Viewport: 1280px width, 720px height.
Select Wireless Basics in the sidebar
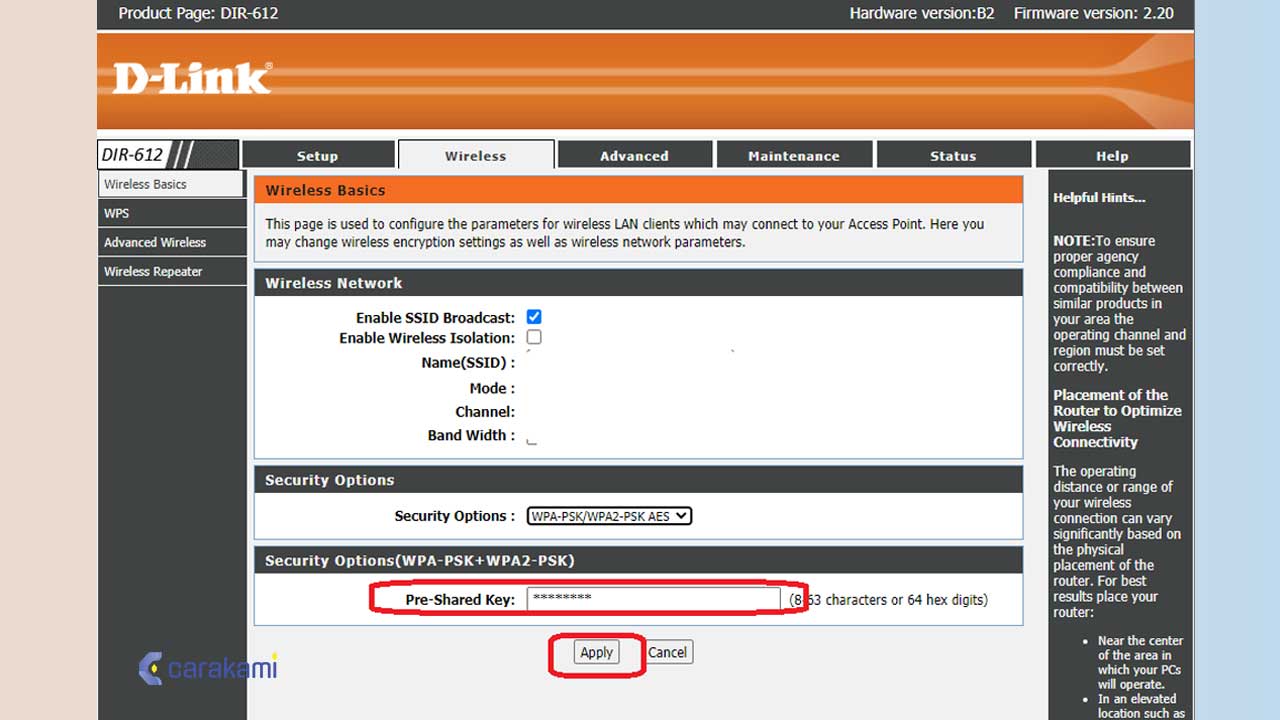171,184
